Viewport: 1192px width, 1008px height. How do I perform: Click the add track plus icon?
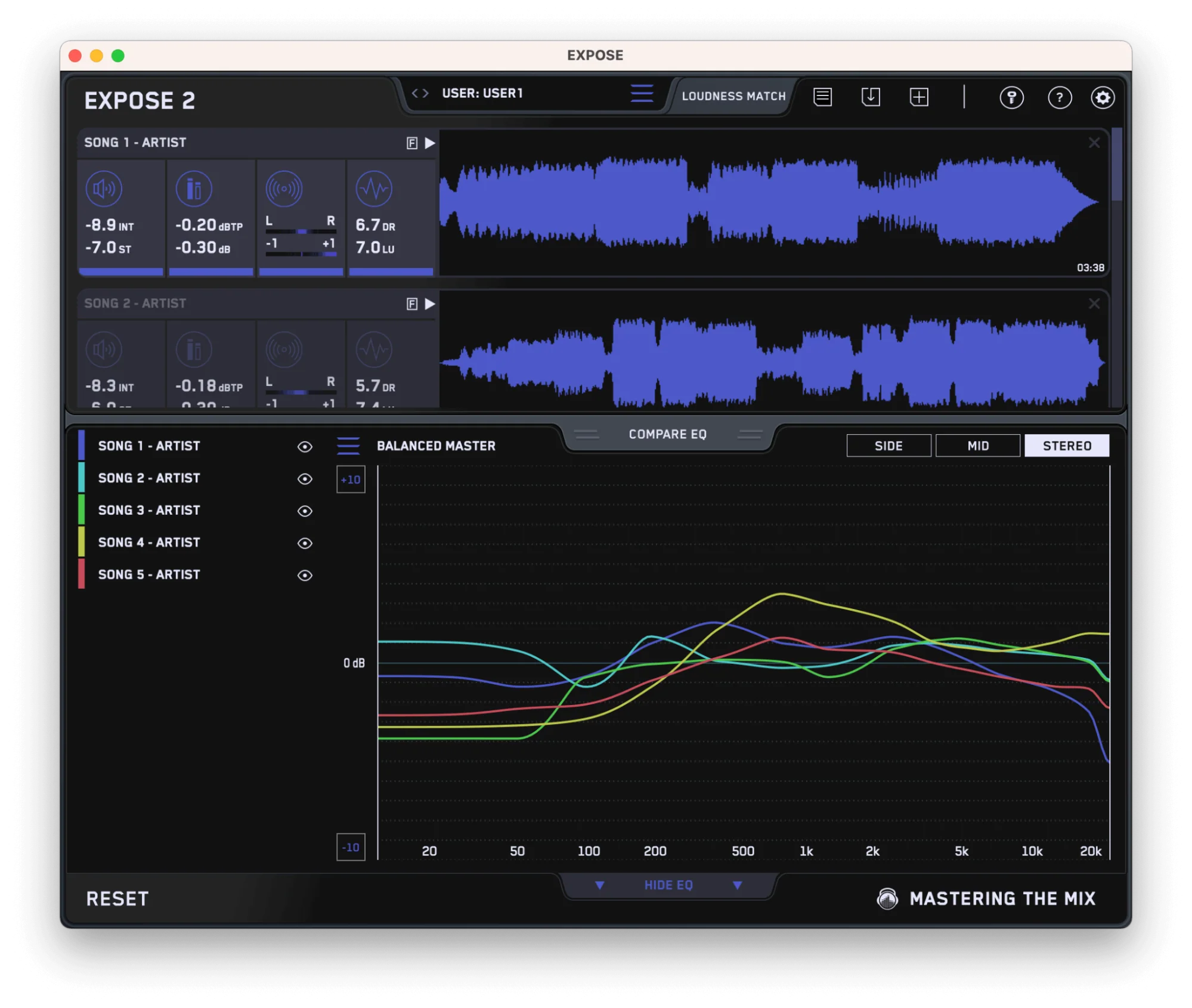pyautogui.click(x=919, y=97)
